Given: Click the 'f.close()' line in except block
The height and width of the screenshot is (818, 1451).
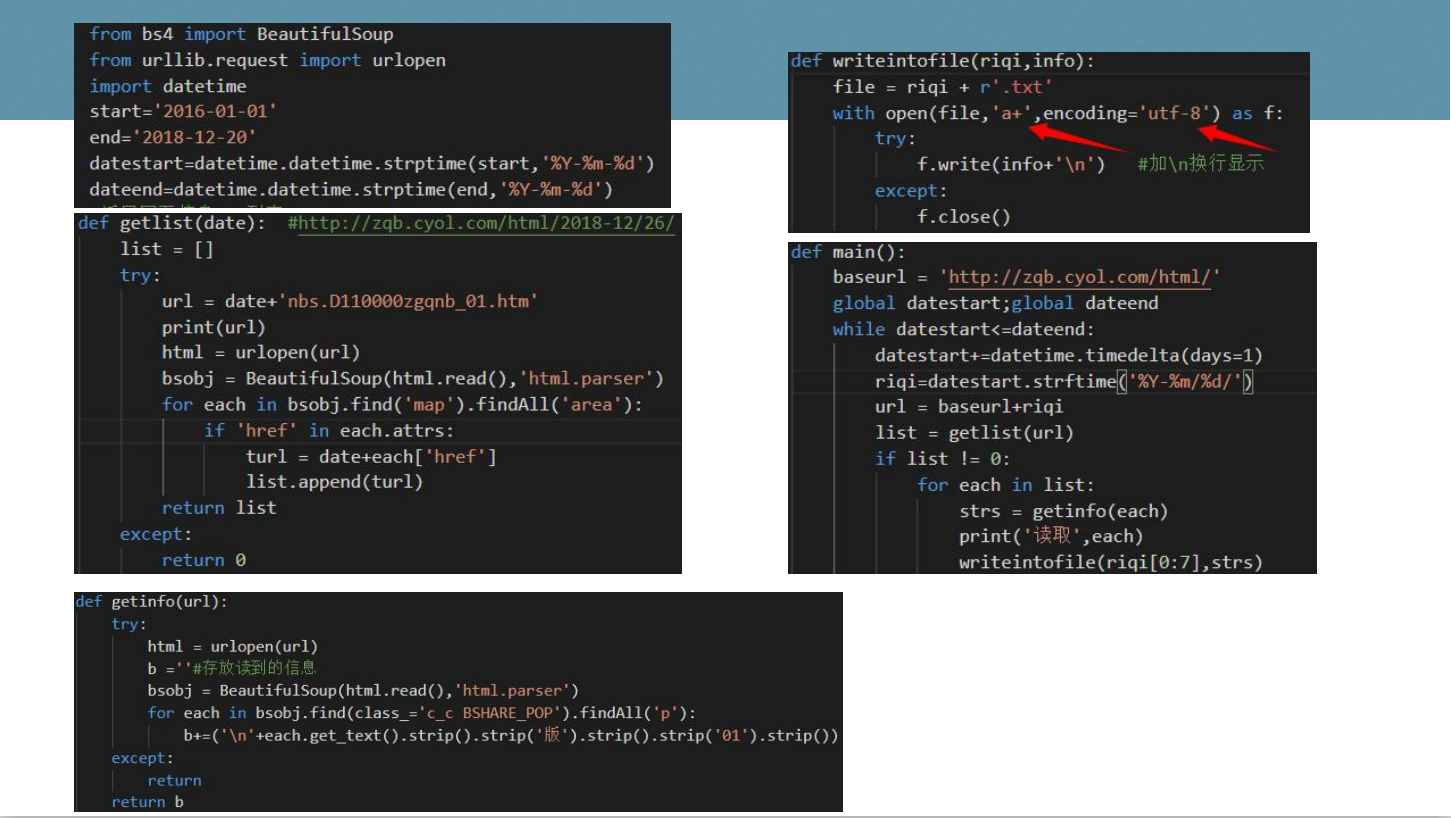Looking at the screenshot, I should [x=964, y=216].
